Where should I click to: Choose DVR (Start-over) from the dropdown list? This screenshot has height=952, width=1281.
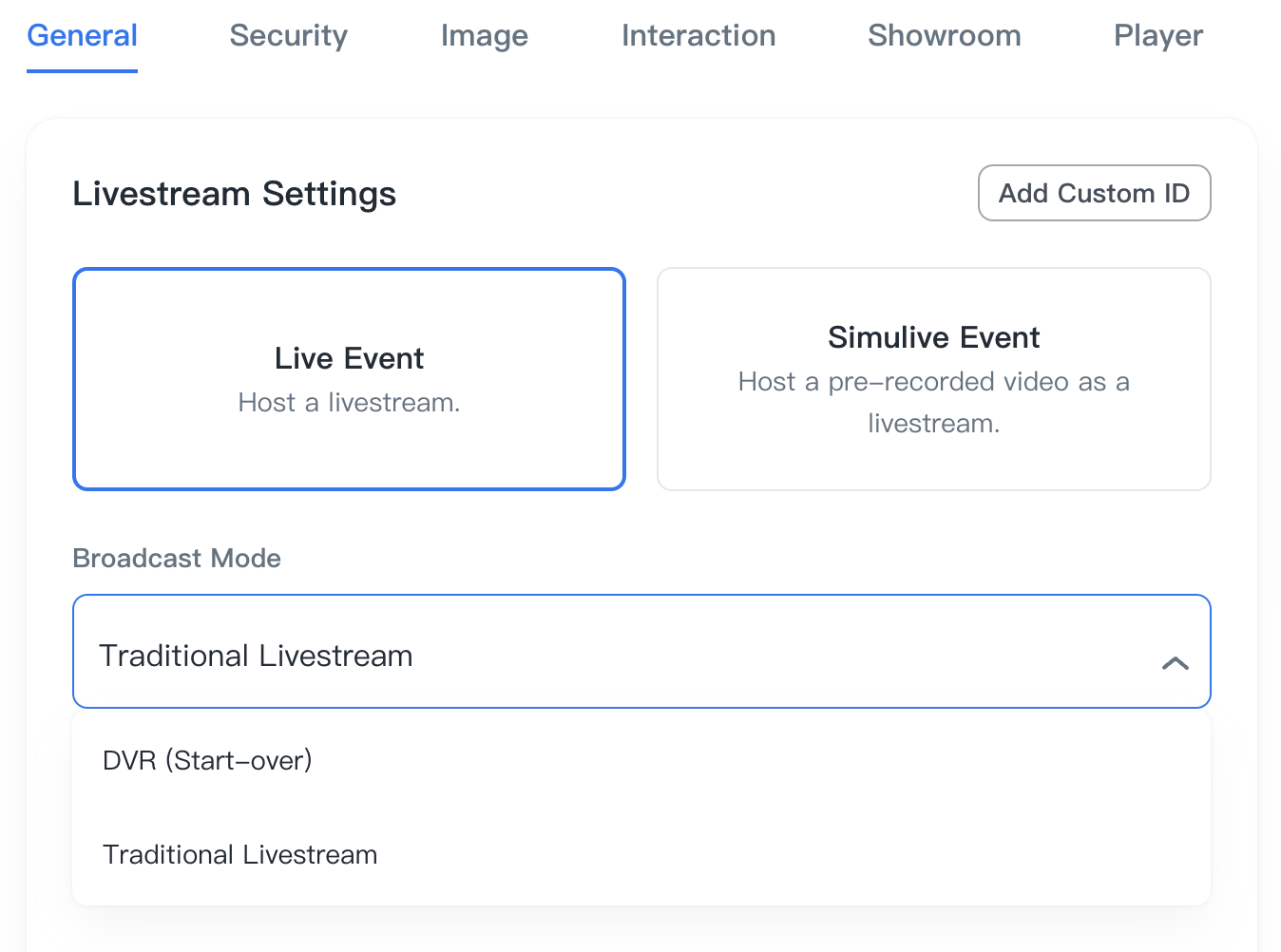pyautogui.click(x=207, y=760)
